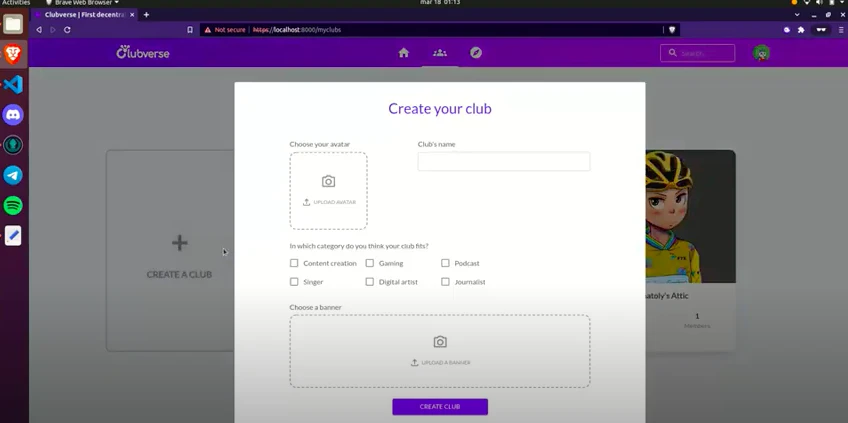
Task: Click the camera icon in avatar upload
Action: (328, 181)
